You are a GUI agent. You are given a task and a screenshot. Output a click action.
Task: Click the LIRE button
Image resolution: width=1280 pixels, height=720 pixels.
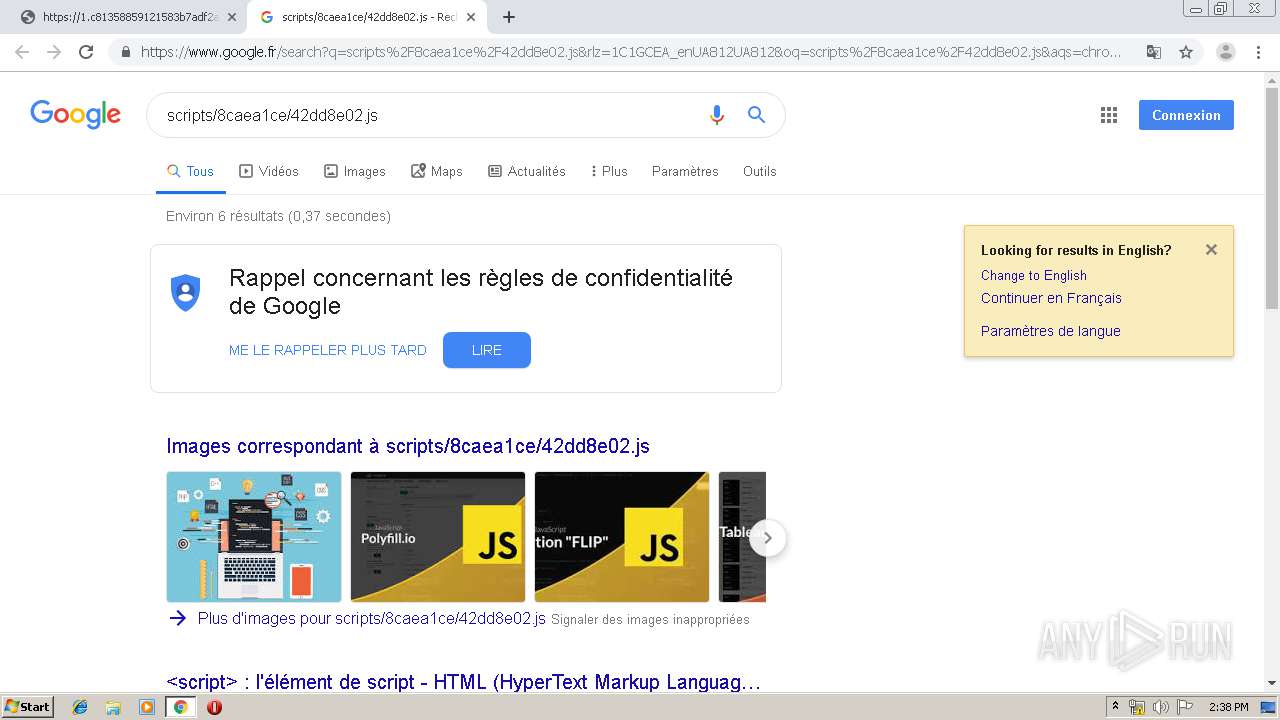tap(487, 350)
